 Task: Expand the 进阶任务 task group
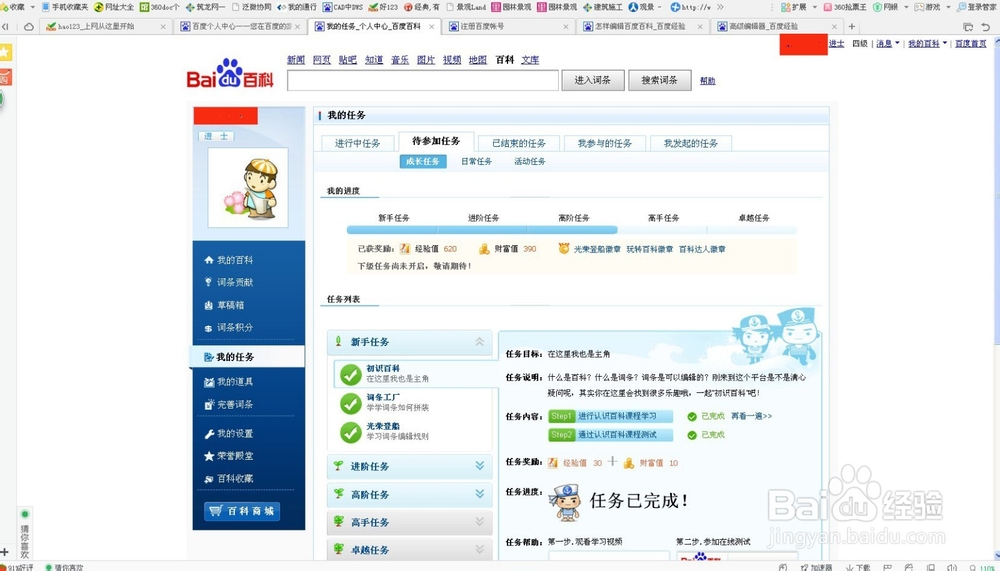pos(480,466)
